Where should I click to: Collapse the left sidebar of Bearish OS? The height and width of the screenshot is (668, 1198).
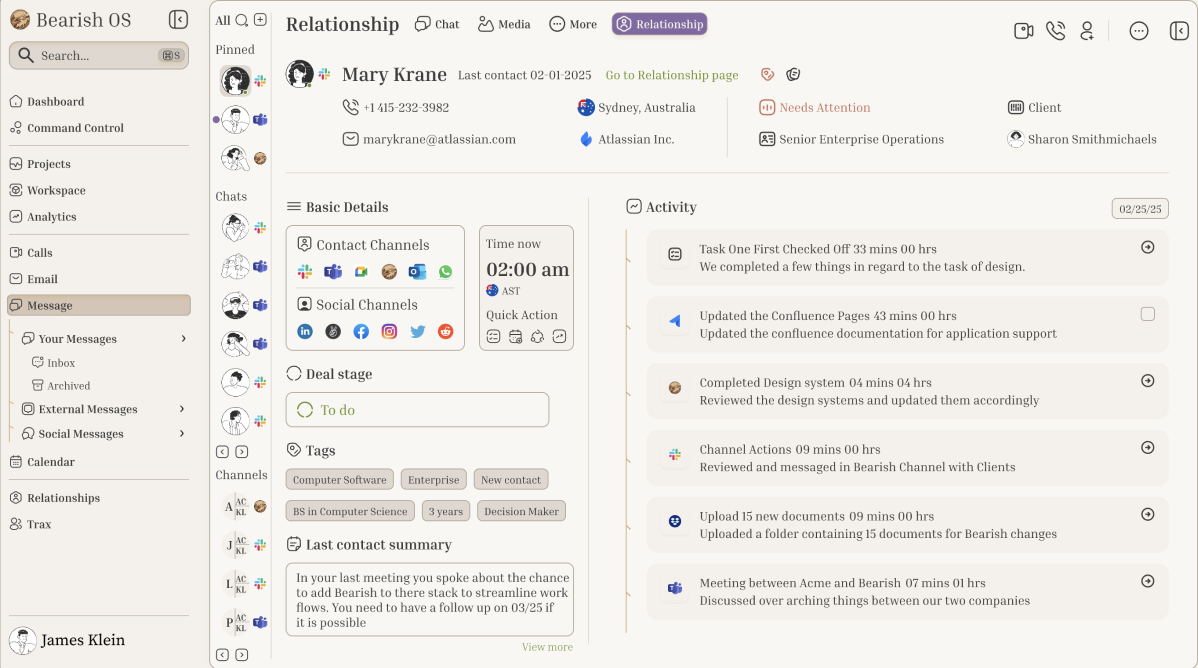[x=178, y=20]
